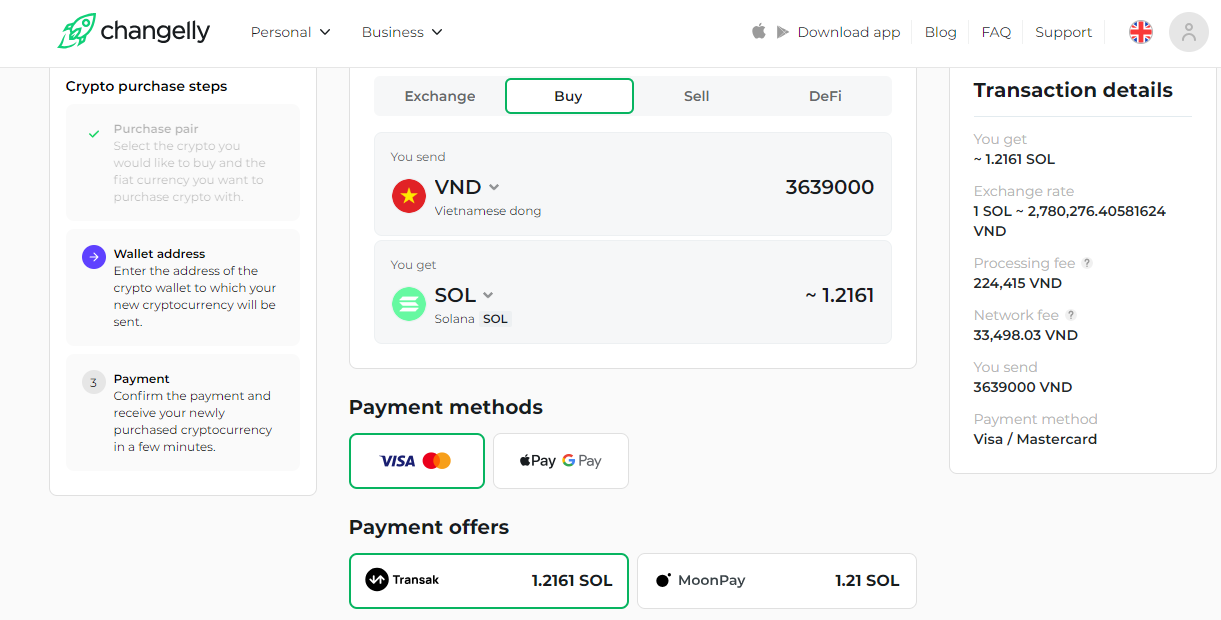Open the Support link
The height and width of the screenshot is (620, 1221).
tap(1063, 32)
